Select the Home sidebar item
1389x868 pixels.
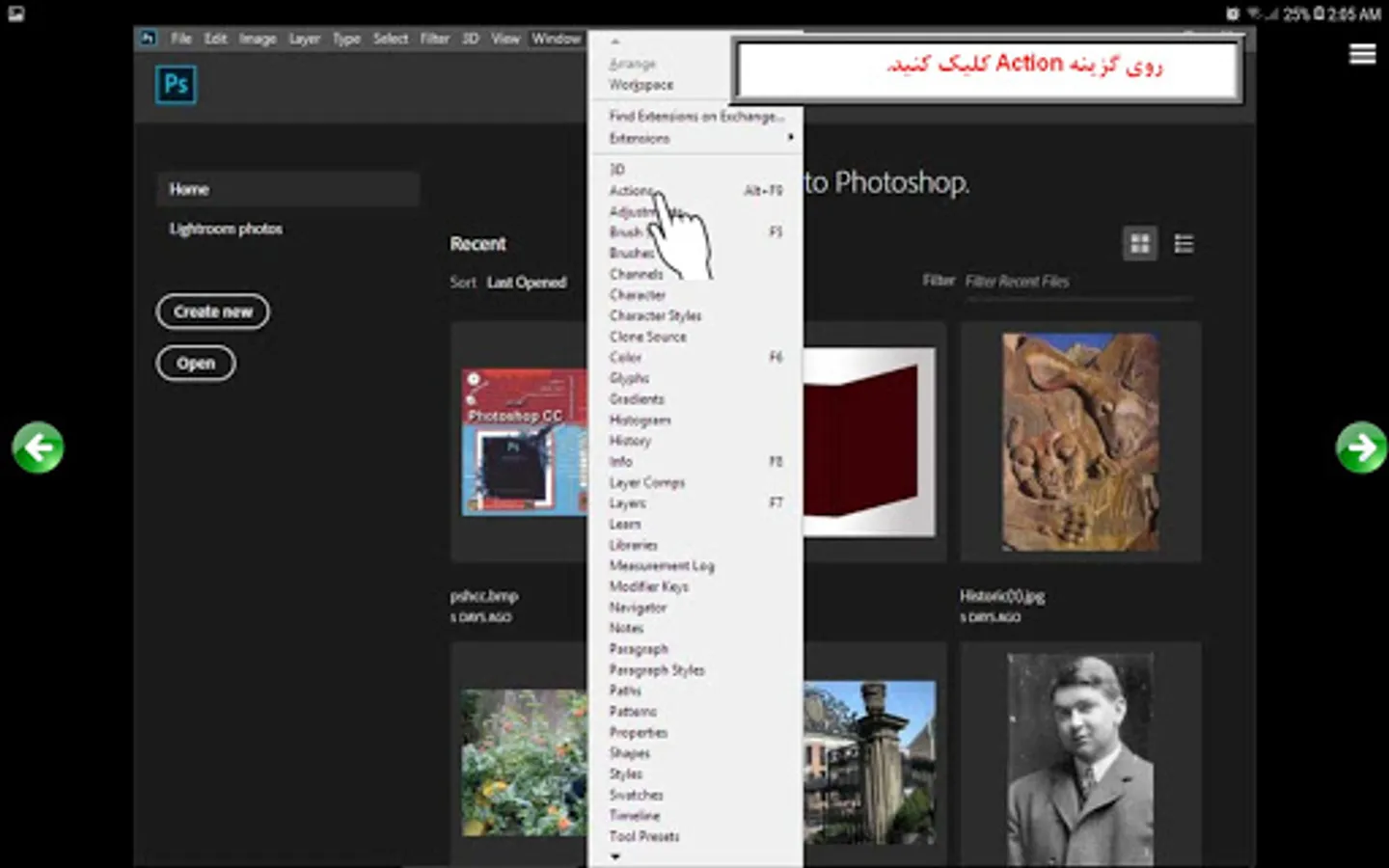(x=288, y=189)
